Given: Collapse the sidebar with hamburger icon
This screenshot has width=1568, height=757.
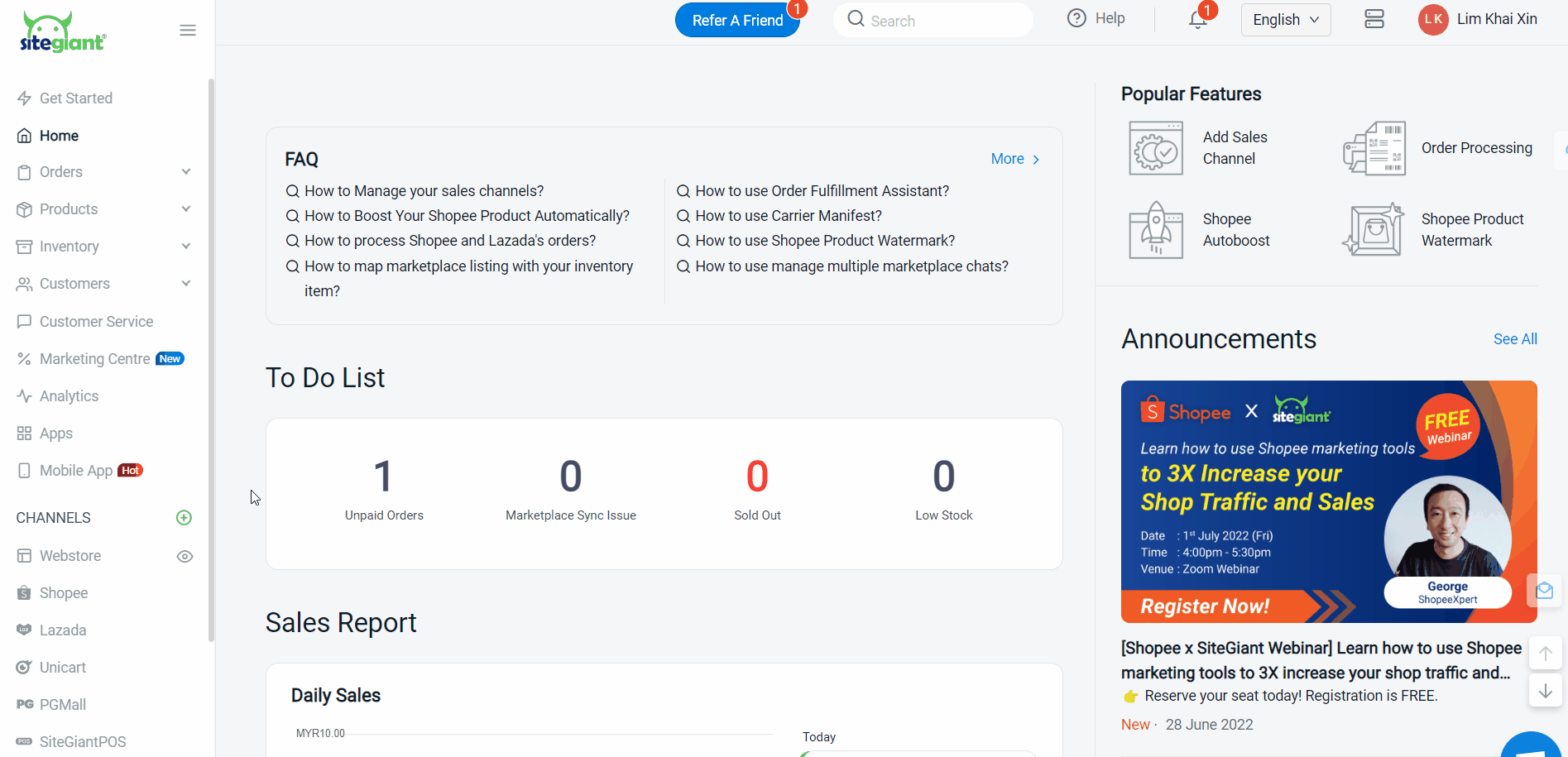Looking at the screenshot, I should [x=188, y=31].
